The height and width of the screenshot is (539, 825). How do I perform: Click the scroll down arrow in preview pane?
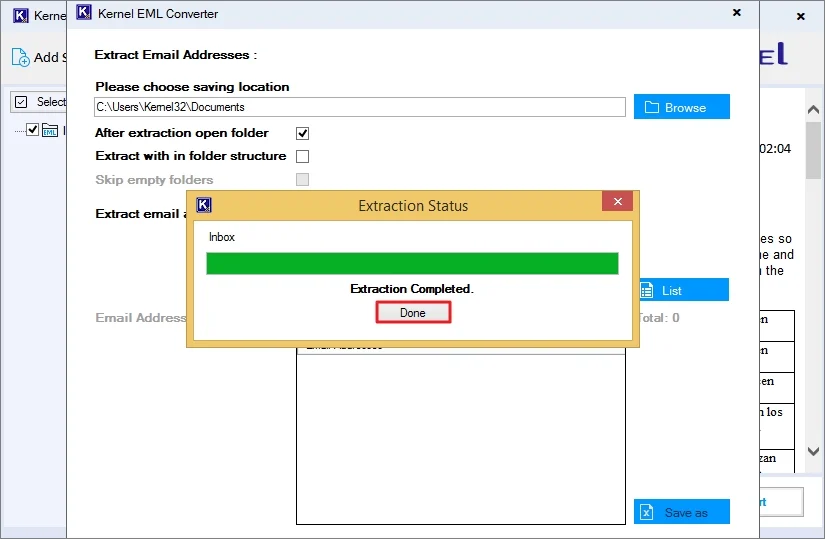coord(813,451)
